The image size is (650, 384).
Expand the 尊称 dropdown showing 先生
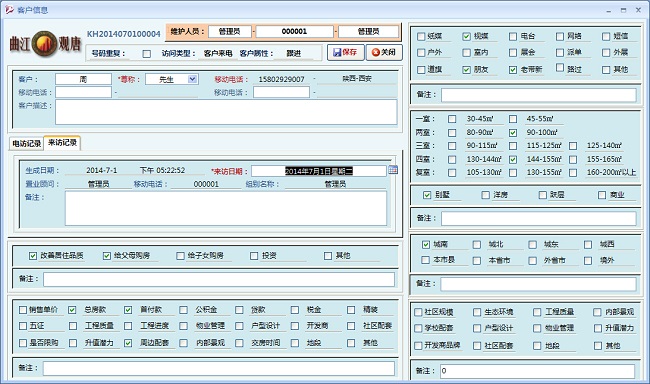[192, 79]
